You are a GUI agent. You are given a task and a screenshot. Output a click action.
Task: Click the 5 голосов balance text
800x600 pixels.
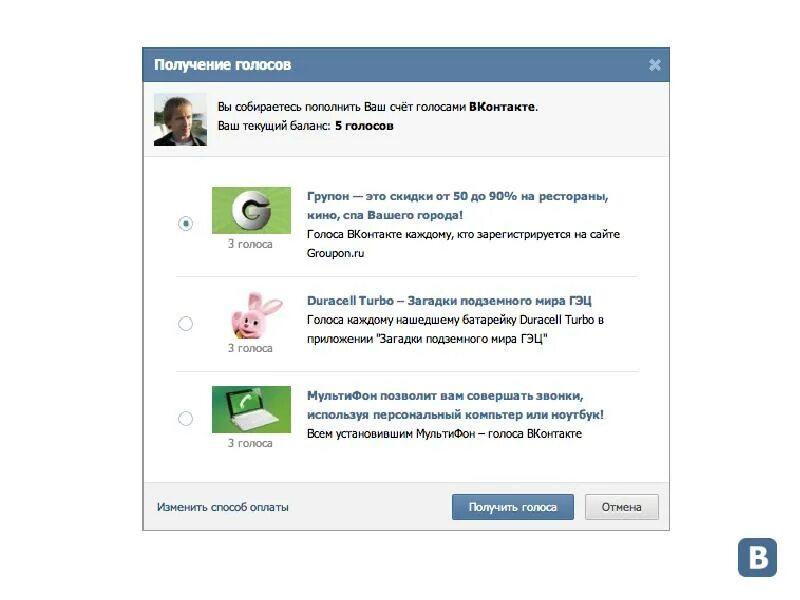[364, 126]
